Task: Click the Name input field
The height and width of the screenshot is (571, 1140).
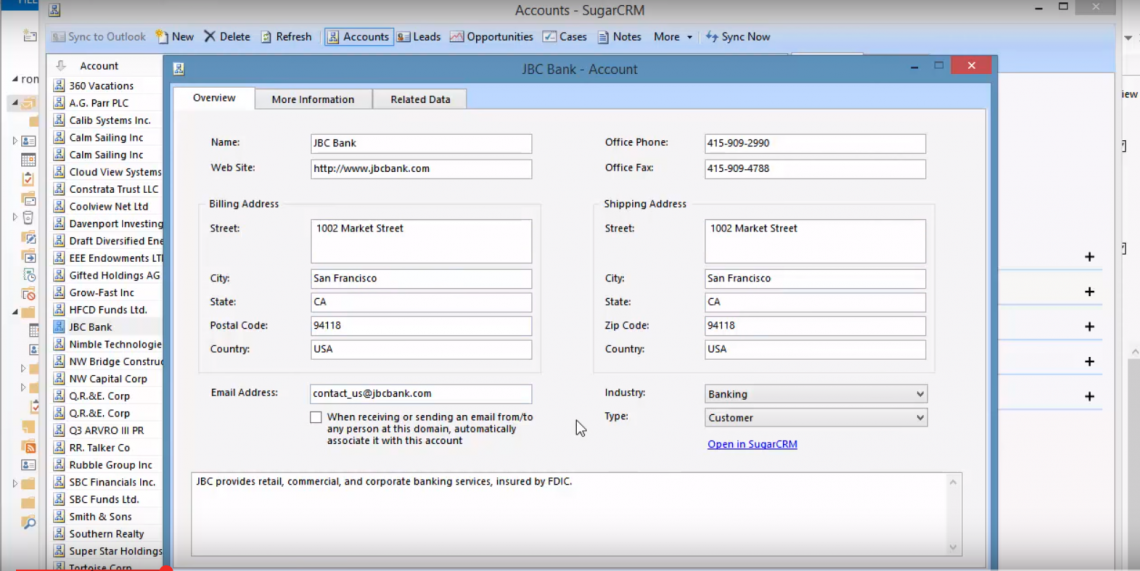Action: tap(421, 143)
